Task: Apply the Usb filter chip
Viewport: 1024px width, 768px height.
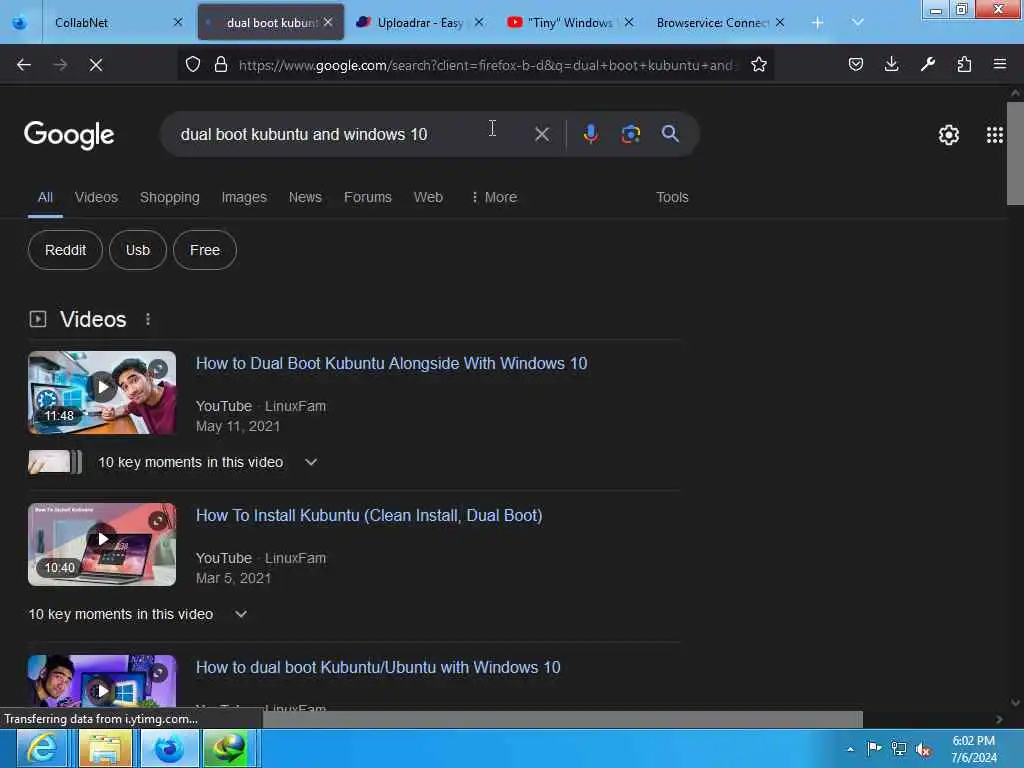Action: [x=138, y=250]
